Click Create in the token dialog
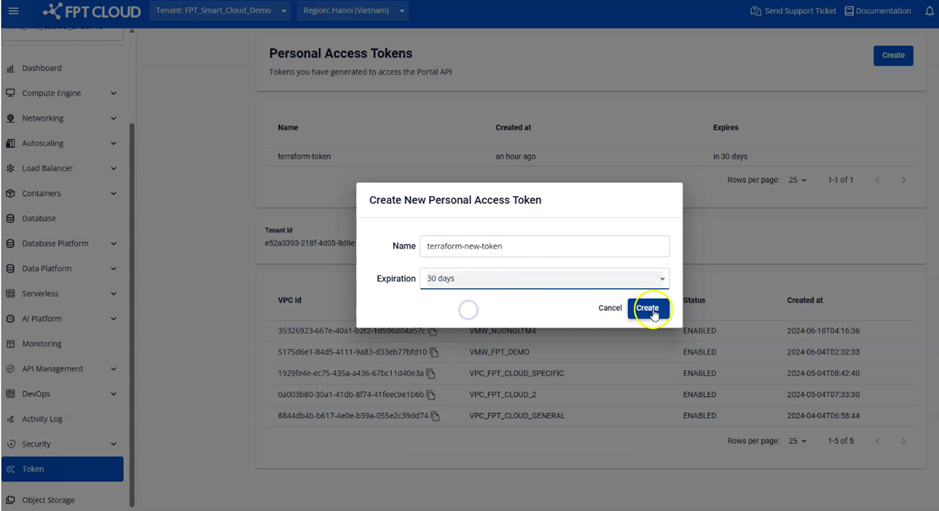 (648, 308)
